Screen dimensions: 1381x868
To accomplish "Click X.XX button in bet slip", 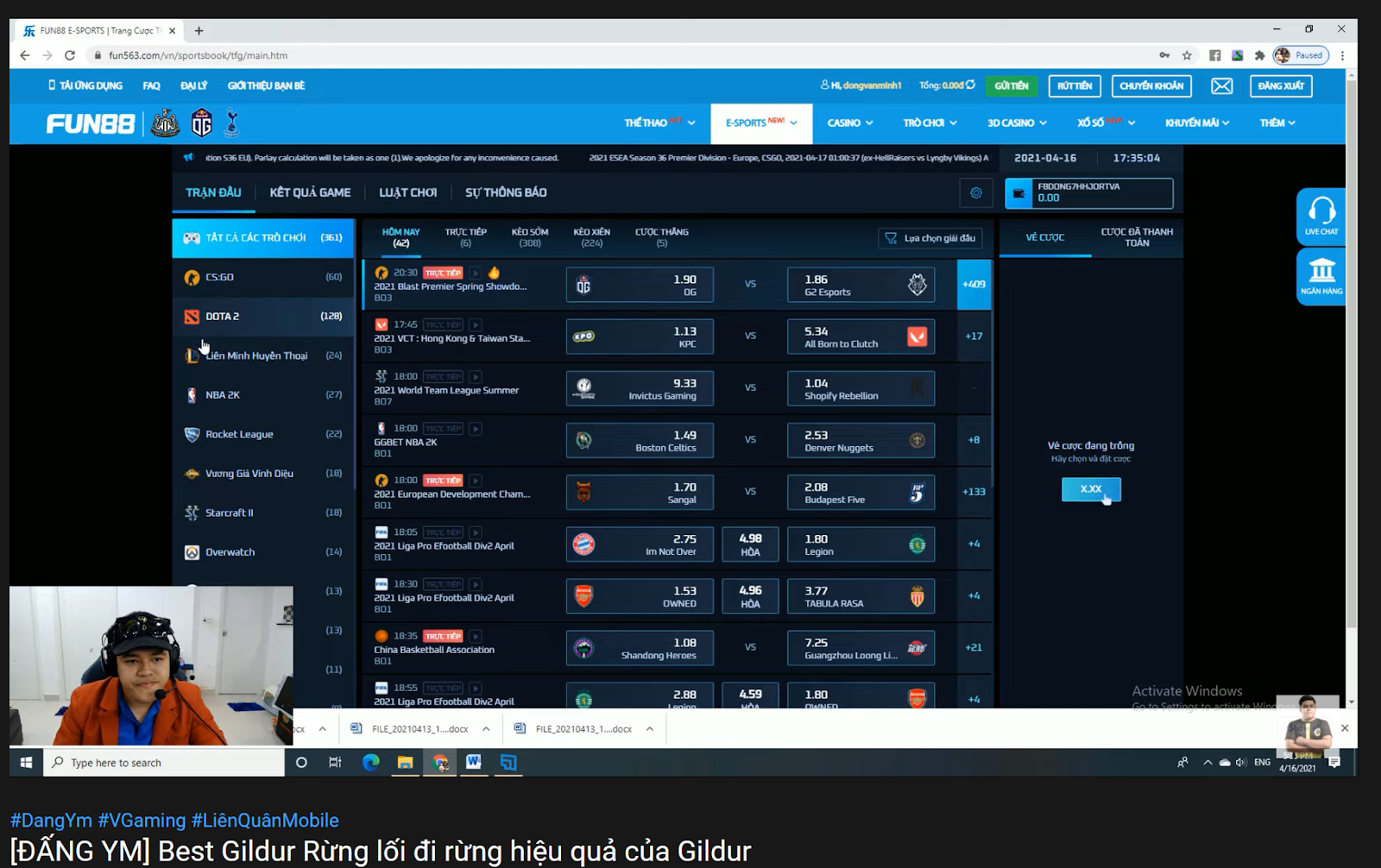I will tap(1091, 489).
